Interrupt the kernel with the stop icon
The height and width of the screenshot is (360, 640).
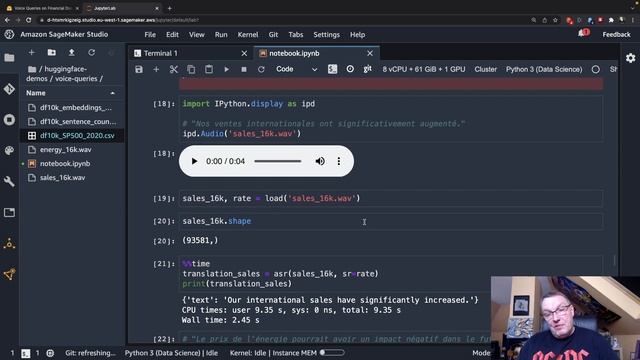[x=244, y=69]
